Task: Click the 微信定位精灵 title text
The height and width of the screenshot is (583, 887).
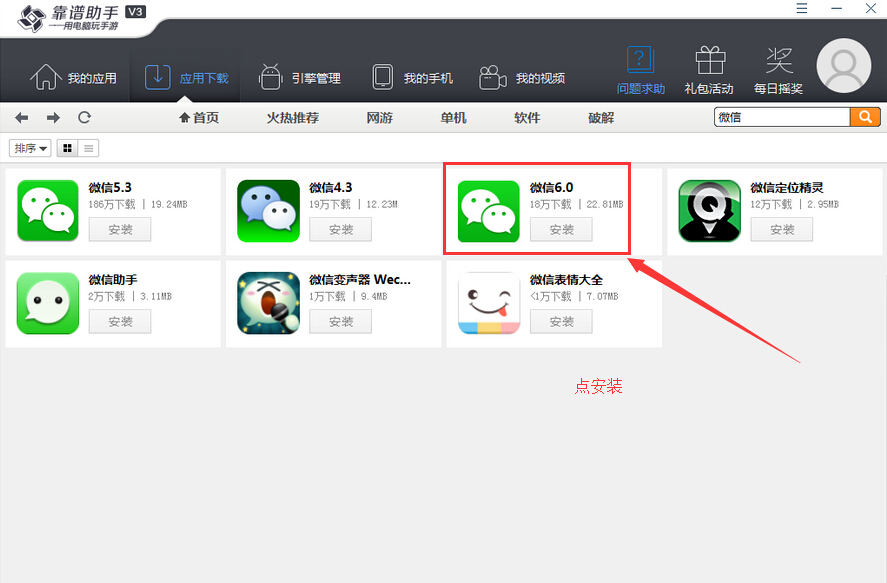Action: coord(787,187)
